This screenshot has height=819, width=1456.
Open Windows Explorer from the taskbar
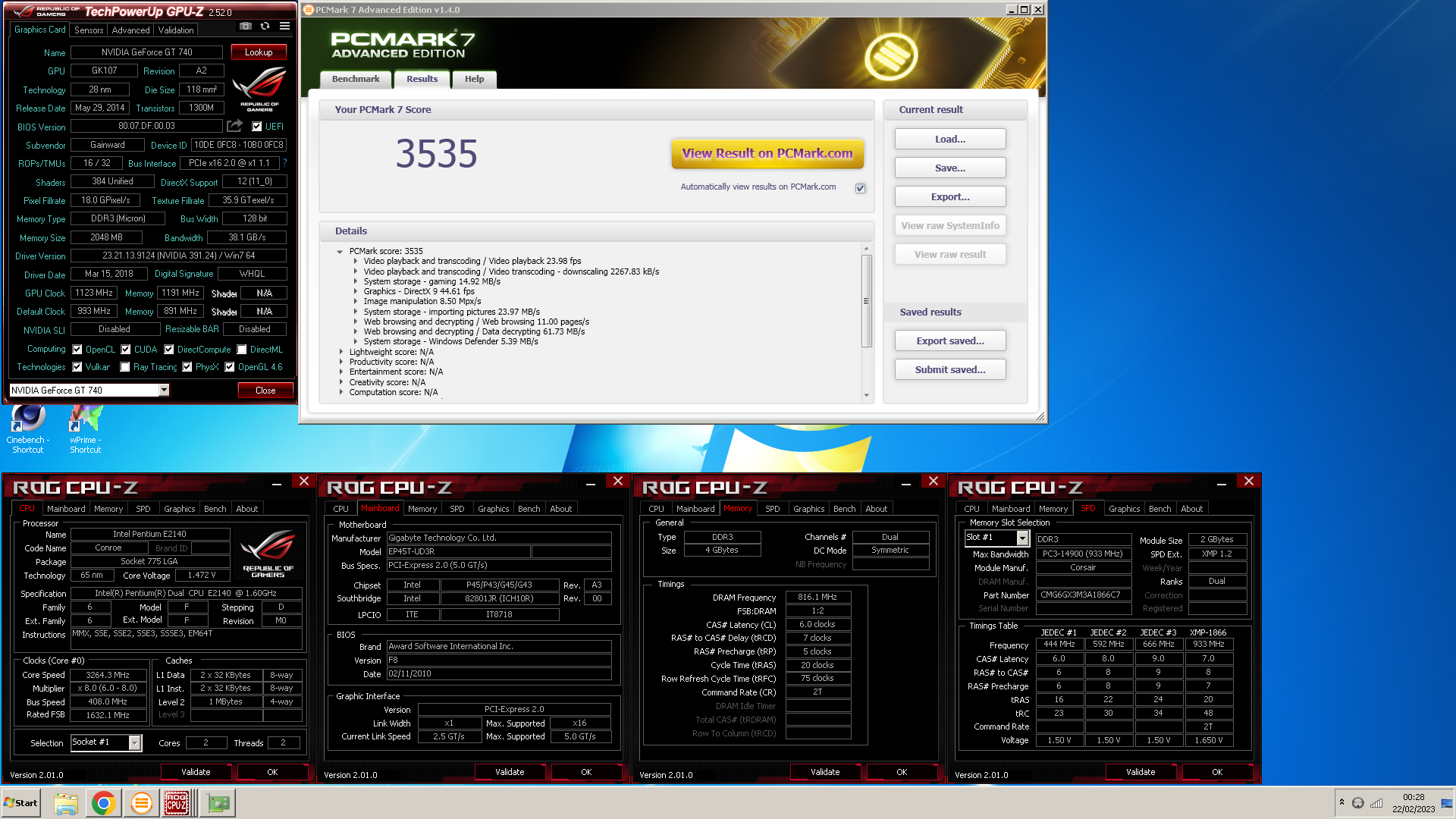(x=66, y=803)
